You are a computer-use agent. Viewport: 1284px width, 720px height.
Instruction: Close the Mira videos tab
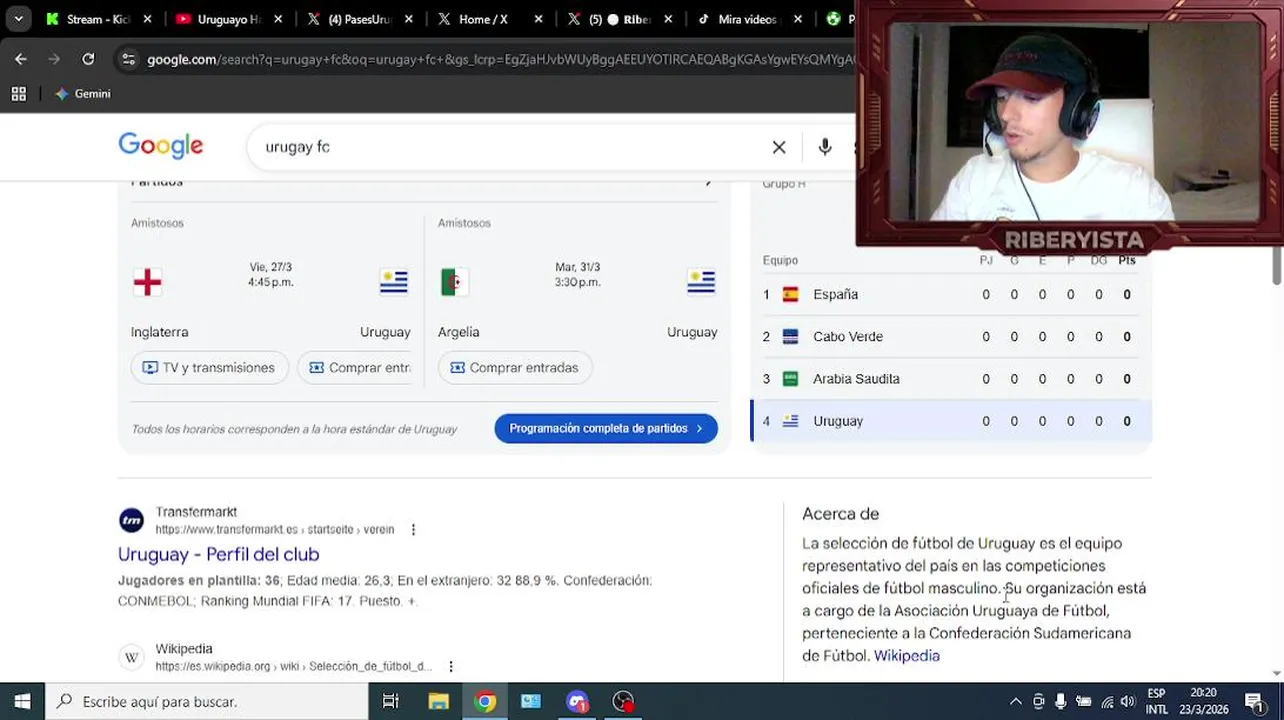(798, 19)
